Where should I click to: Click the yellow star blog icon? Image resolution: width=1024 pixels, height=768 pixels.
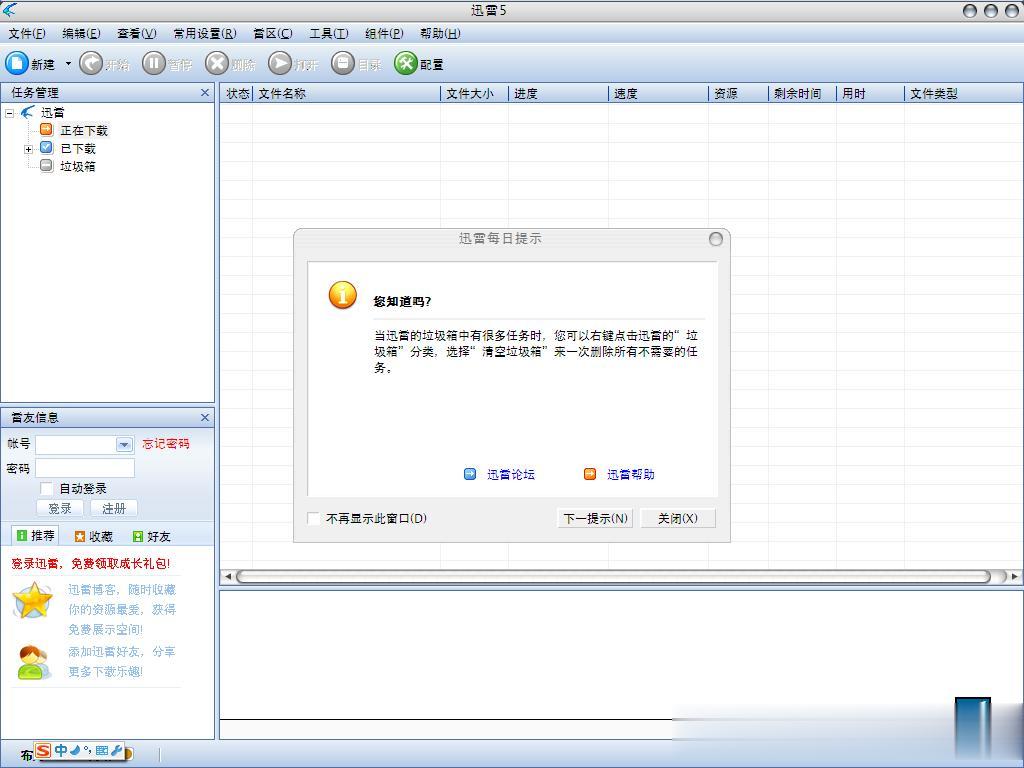[32, 600]
